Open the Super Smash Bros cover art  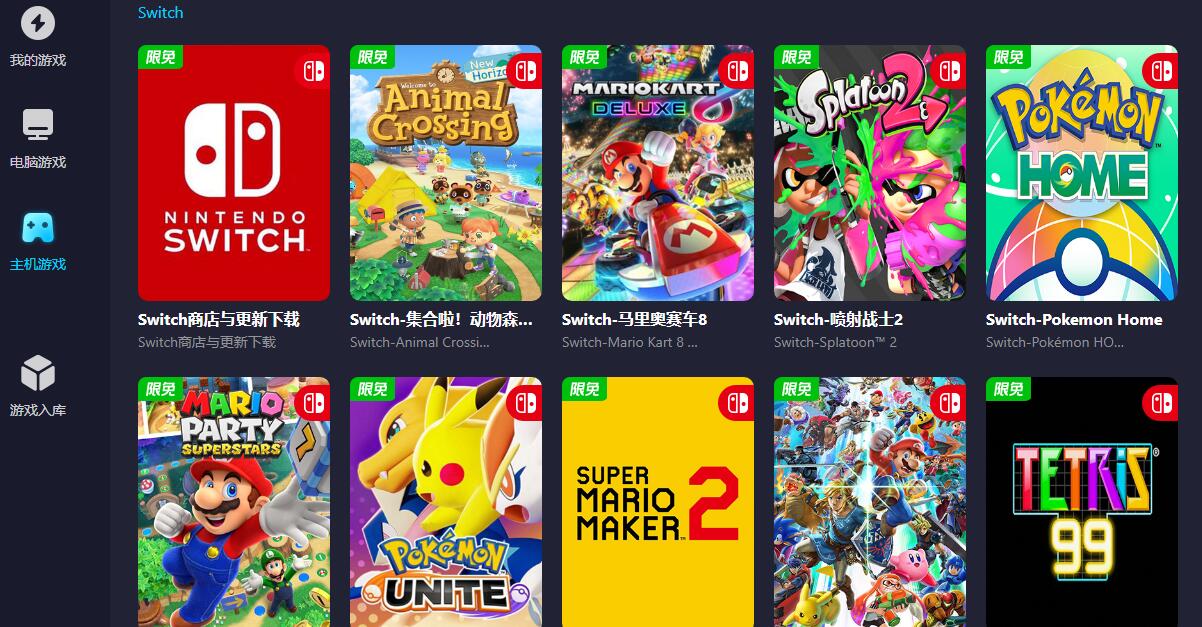(870, 502)
